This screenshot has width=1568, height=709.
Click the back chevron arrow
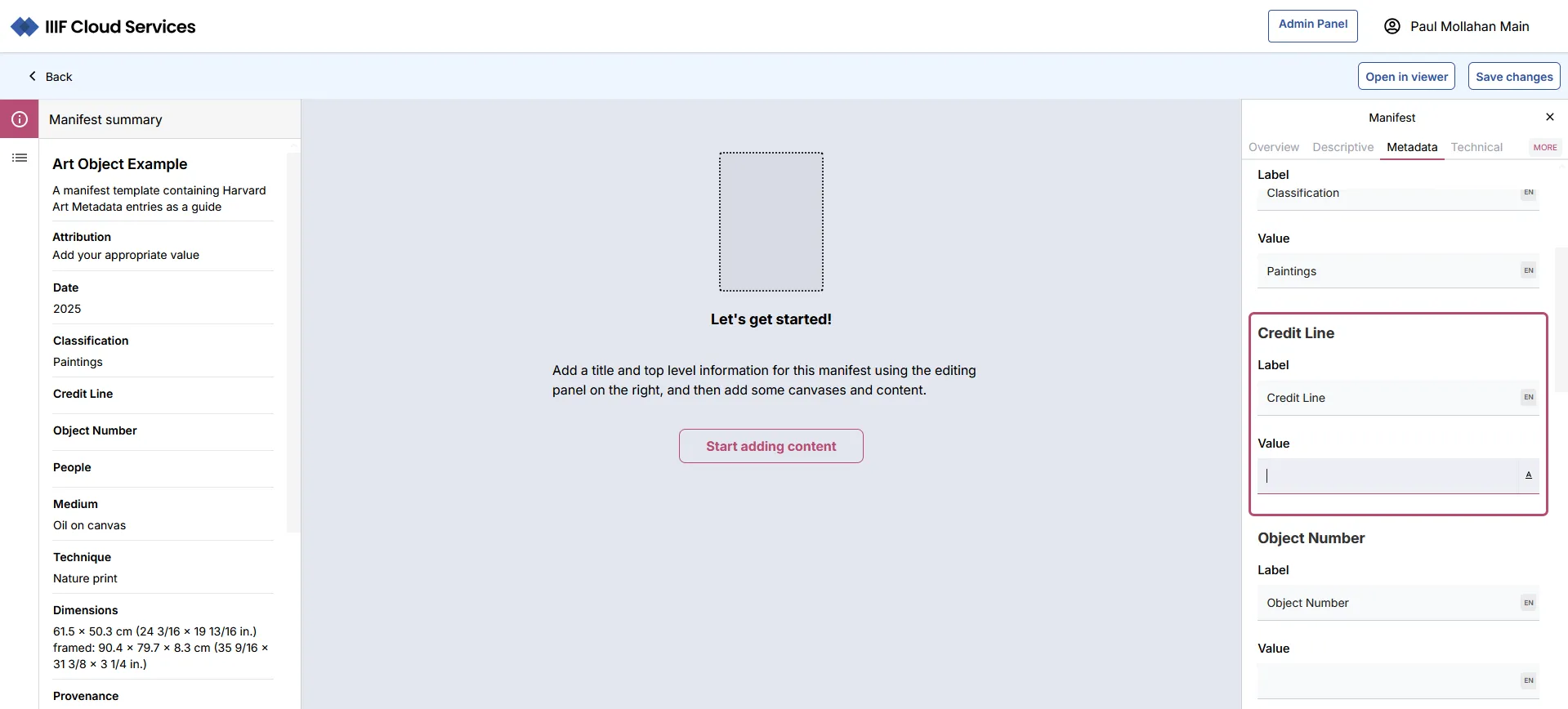[33, 76]
